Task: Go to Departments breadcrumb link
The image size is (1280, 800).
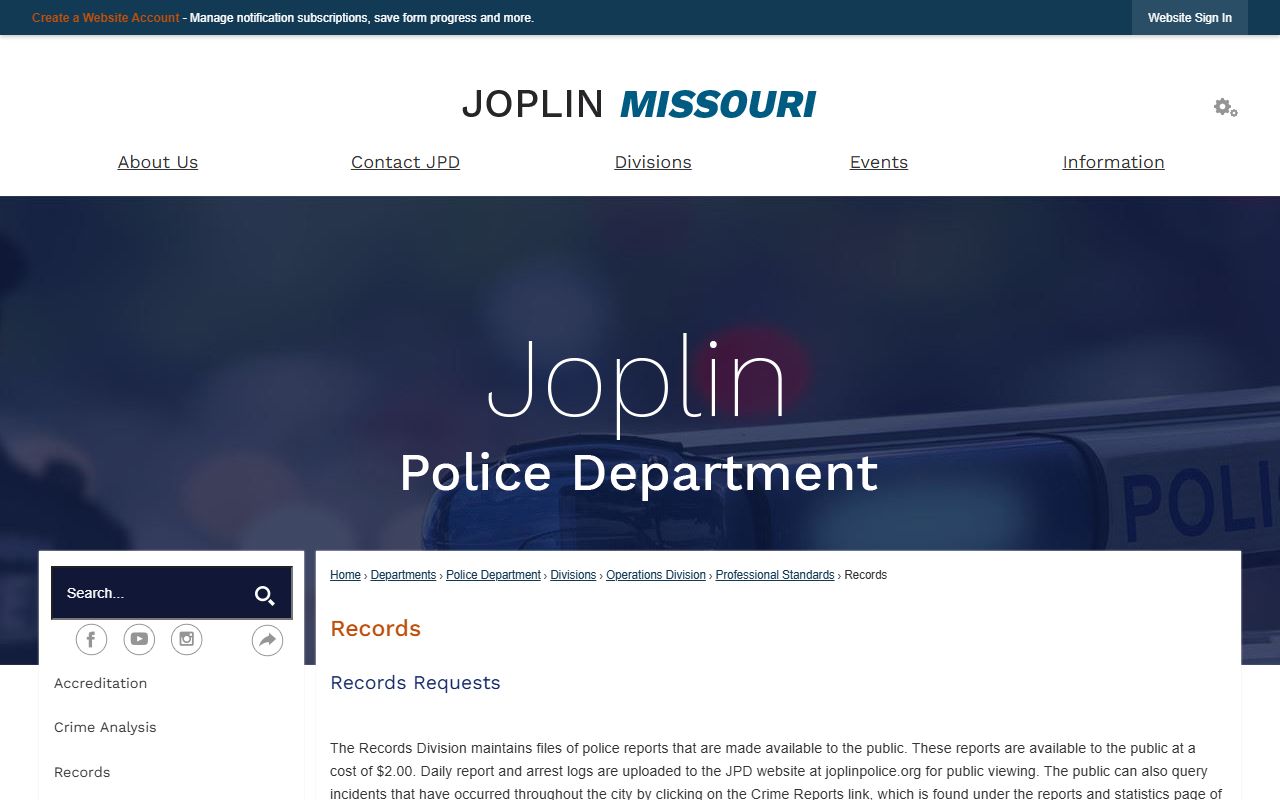Action: click(403, 575)
